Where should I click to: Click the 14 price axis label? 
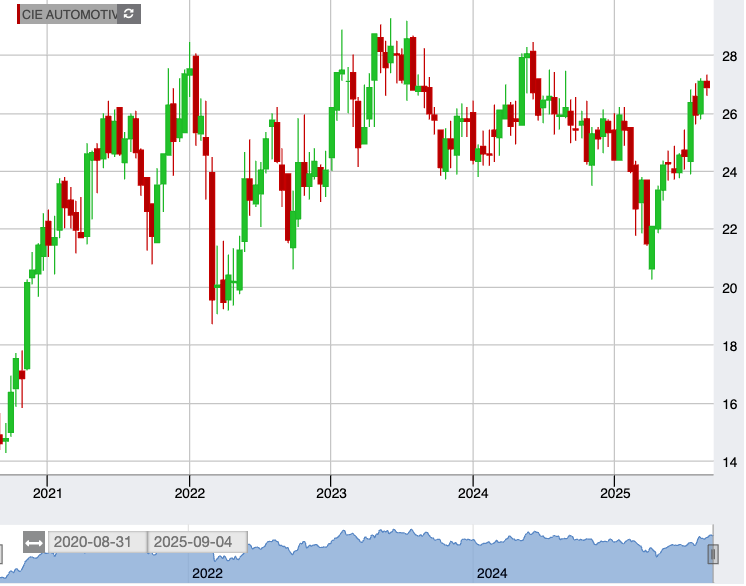pos(729,462)
